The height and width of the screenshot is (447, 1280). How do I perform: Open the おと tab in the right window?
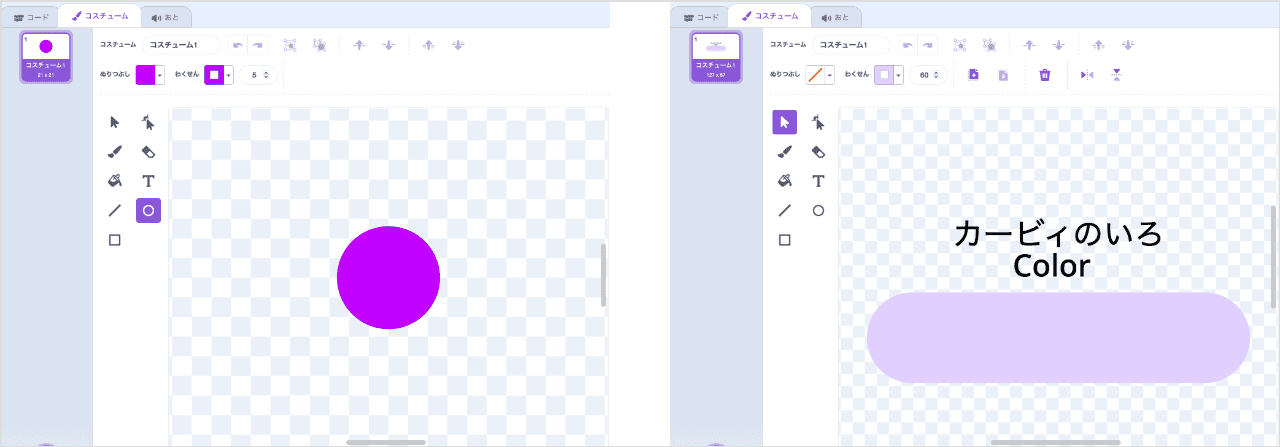click(x=835, y=17)
